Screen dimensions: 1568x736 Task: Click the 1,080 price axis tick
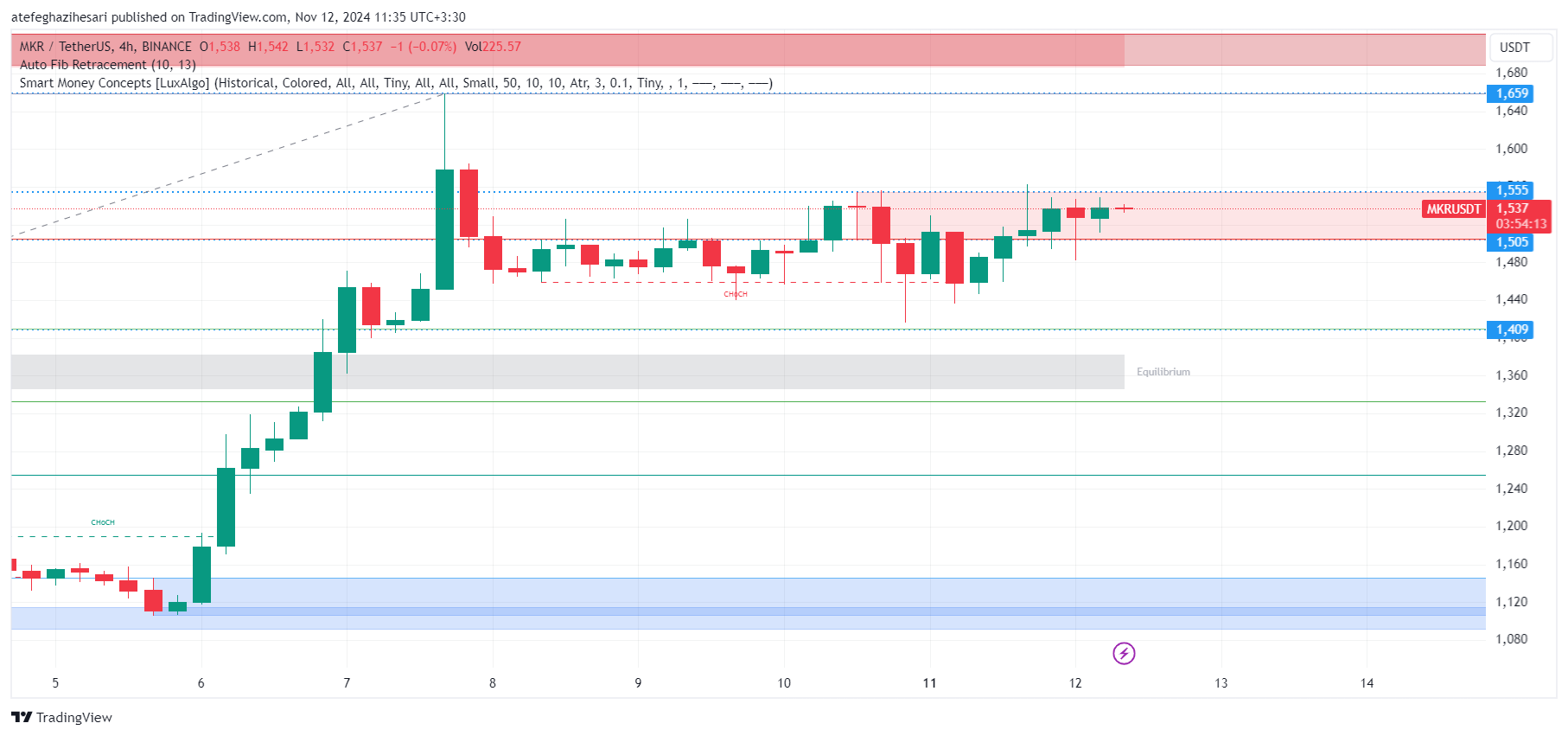click(x=1512, y=639)
